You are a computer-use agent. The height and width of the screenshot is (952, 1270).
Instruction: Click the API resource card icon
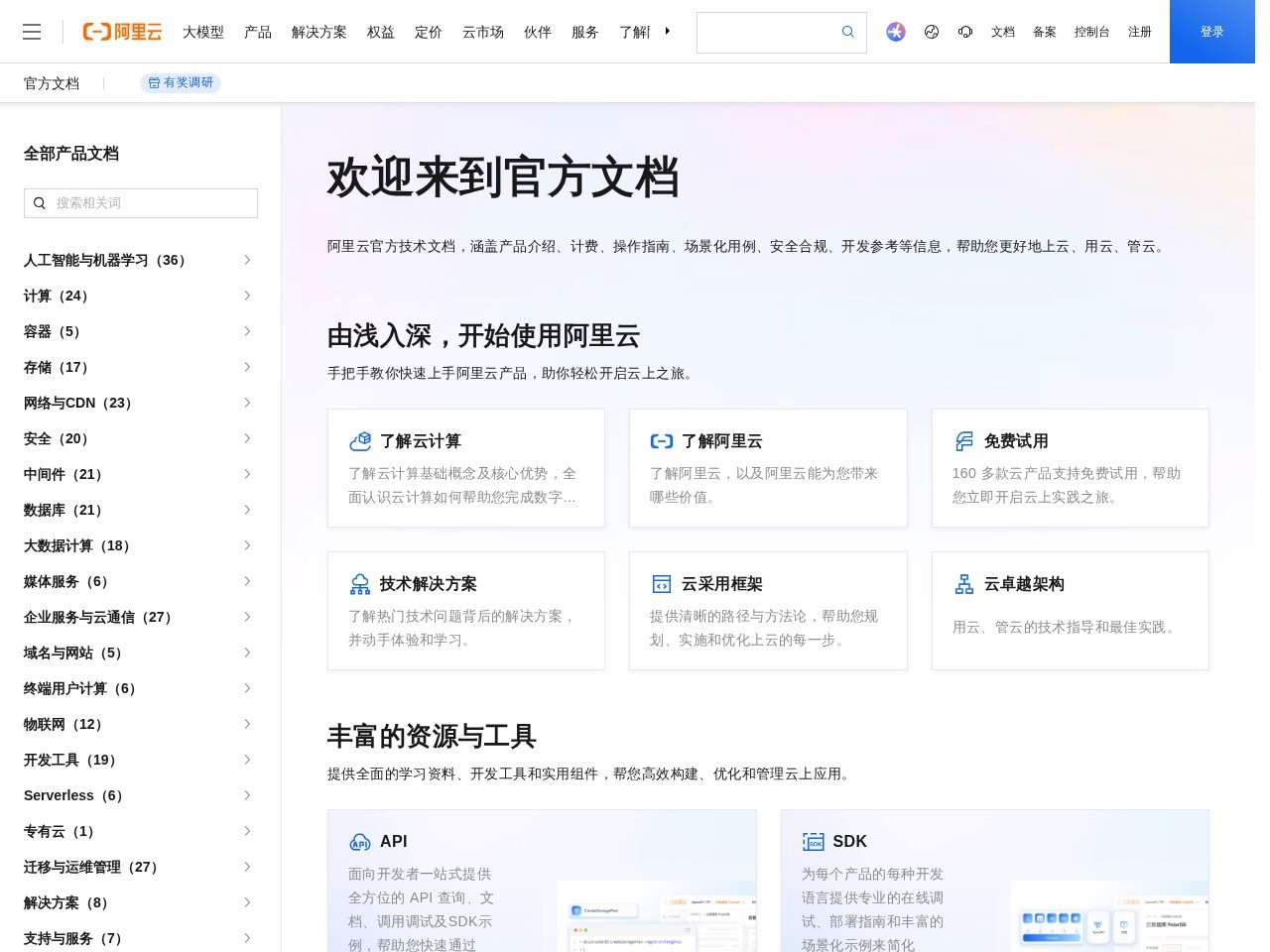click(359, 841)
